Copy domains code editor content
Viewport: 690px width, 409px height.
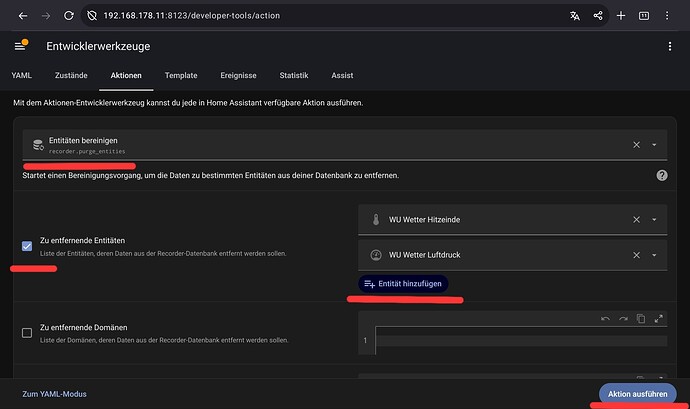pos(641,319)
